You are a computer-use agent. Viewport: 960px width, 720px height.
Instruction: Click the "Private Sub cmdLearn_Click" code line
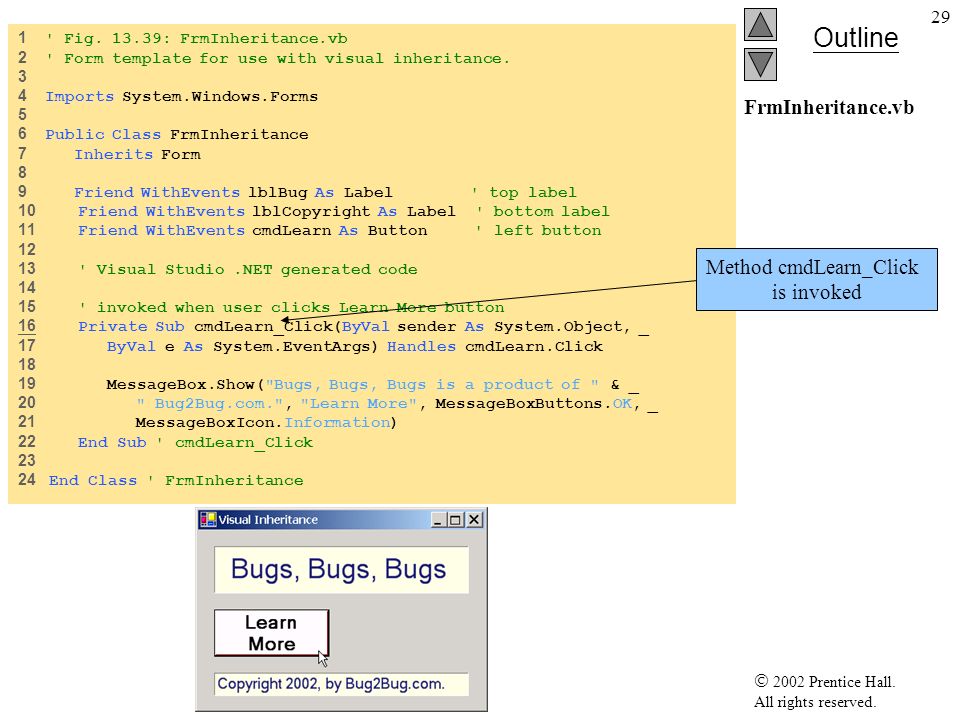[363, 327]
